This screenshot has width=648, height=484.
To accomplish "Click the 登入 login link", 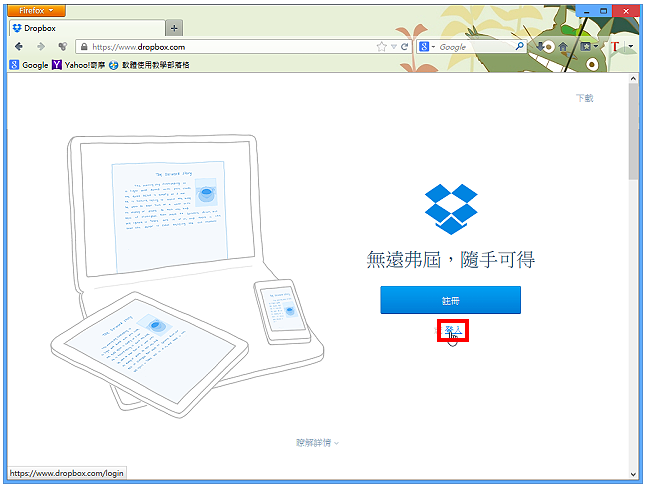I will coord(453,330).
